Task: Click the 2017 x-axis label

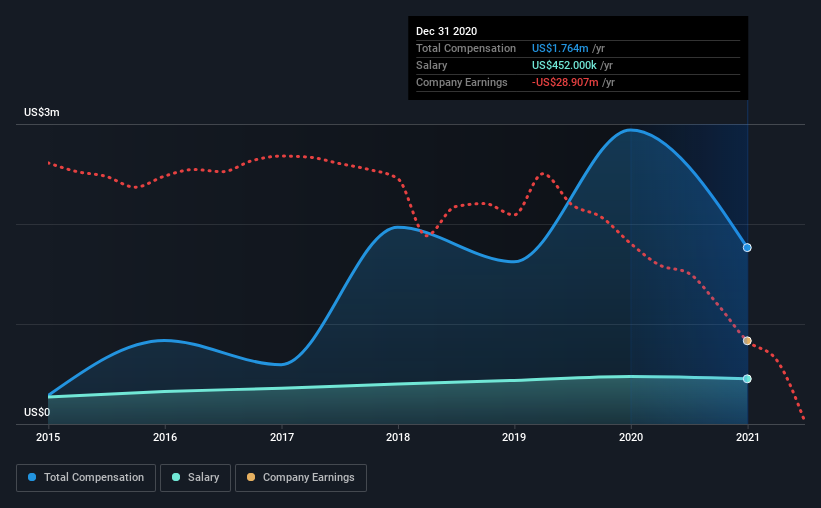Action: 282,437
